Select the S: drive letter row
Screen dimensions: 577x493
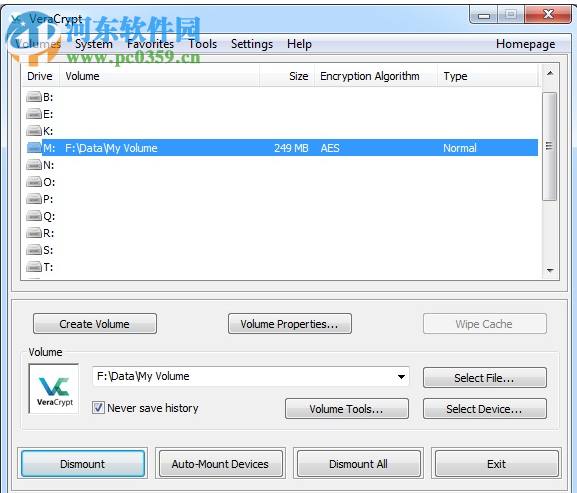(282, 250)
